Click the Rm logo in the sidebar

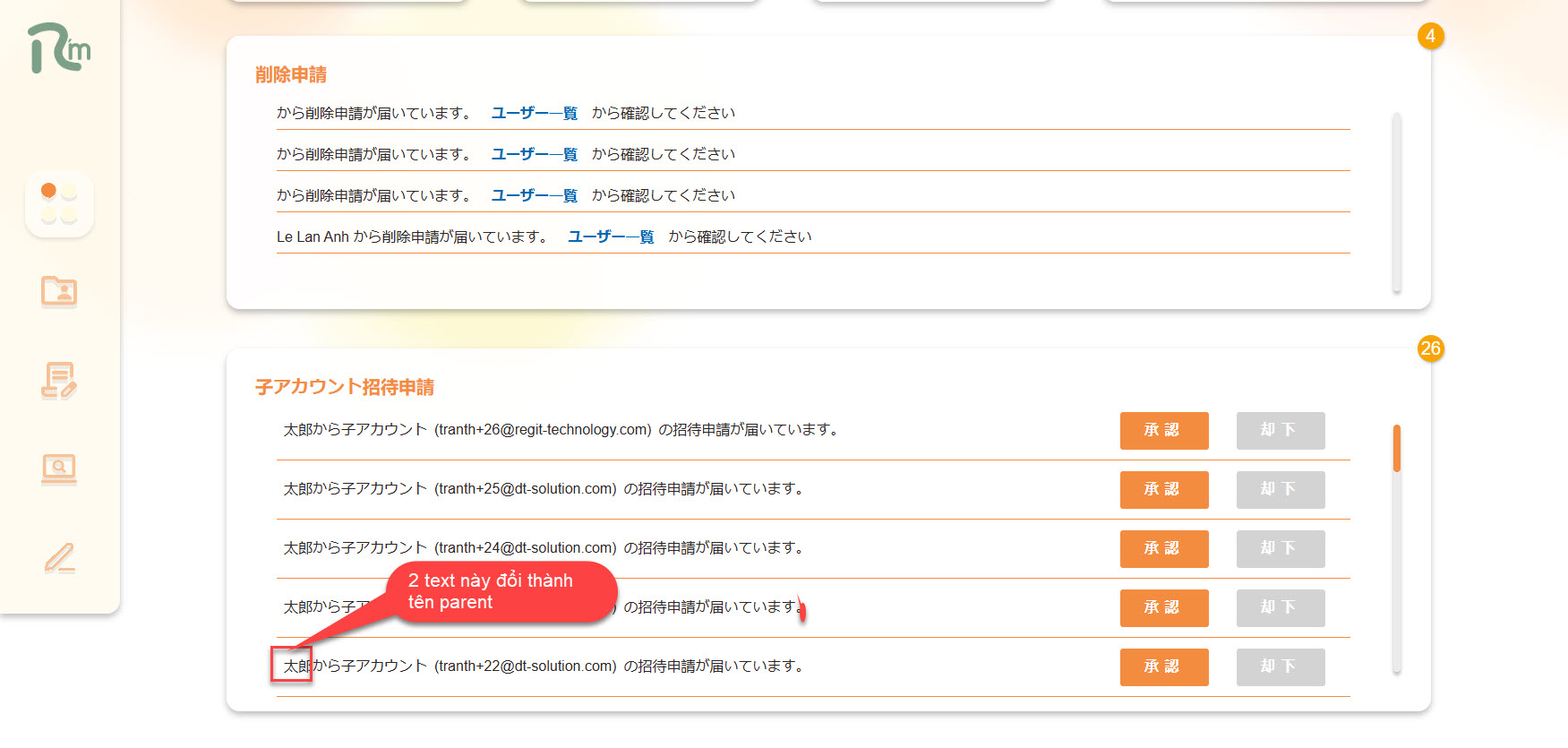[59, 48]
